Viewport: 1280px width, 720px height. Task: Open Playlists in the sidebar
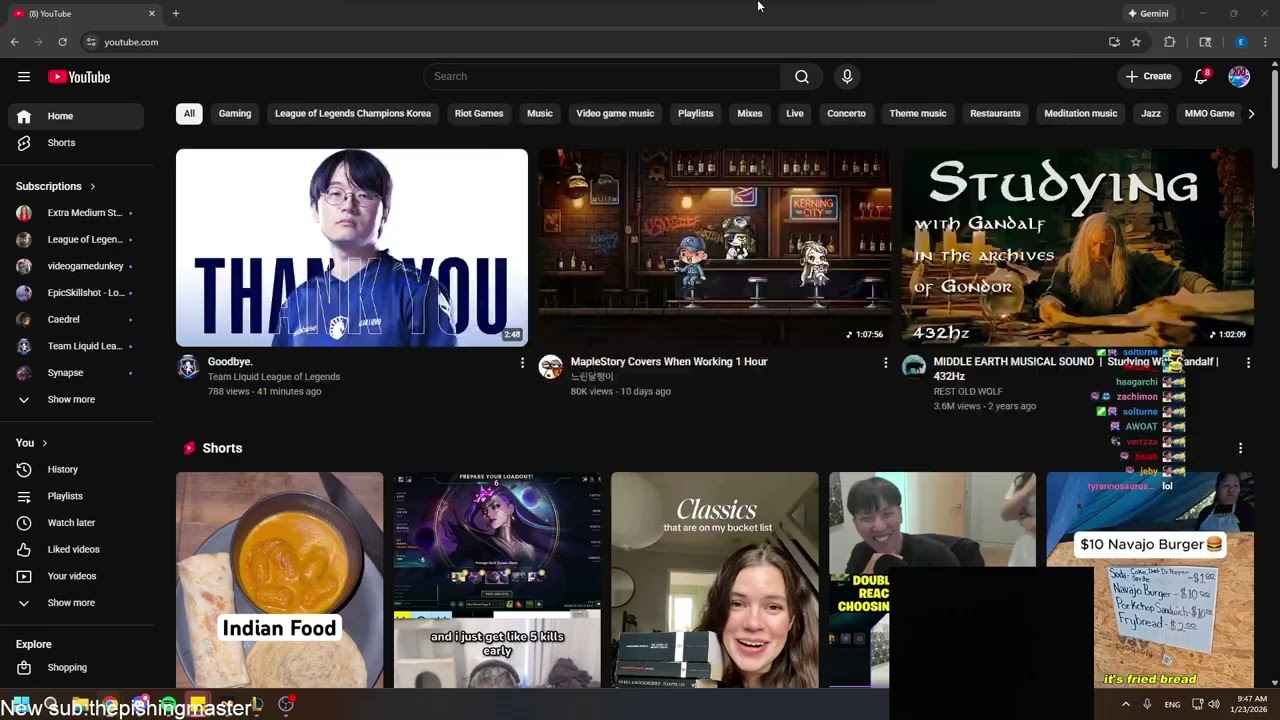point(76,496)
